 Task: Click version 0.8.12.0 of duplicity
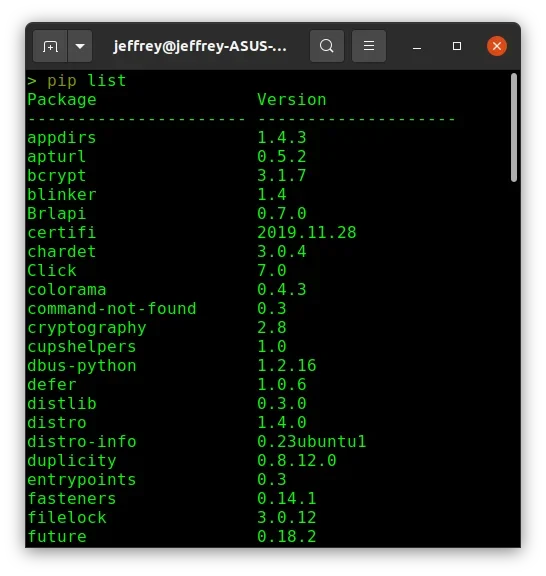pyautogui.click(x=297, y=461)
